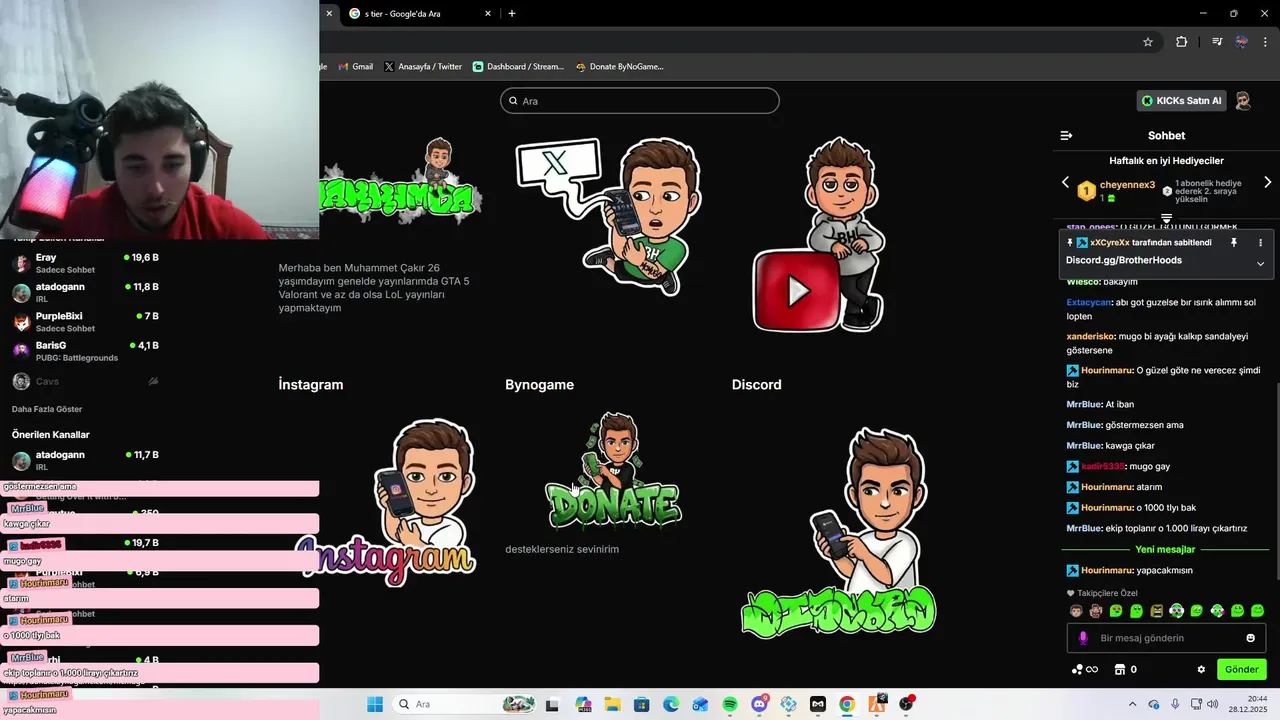Bookmark this page with the star icon
Viewport: 1280px width, 720px height.
coord(1148,42)
